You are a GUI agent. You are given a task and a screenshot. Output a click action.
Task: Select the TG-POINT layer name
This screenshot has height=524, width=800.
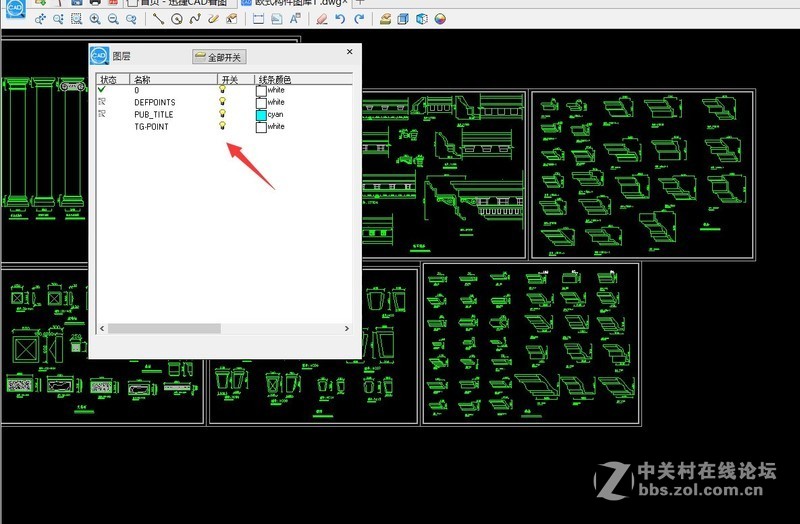tap(151, 127)
